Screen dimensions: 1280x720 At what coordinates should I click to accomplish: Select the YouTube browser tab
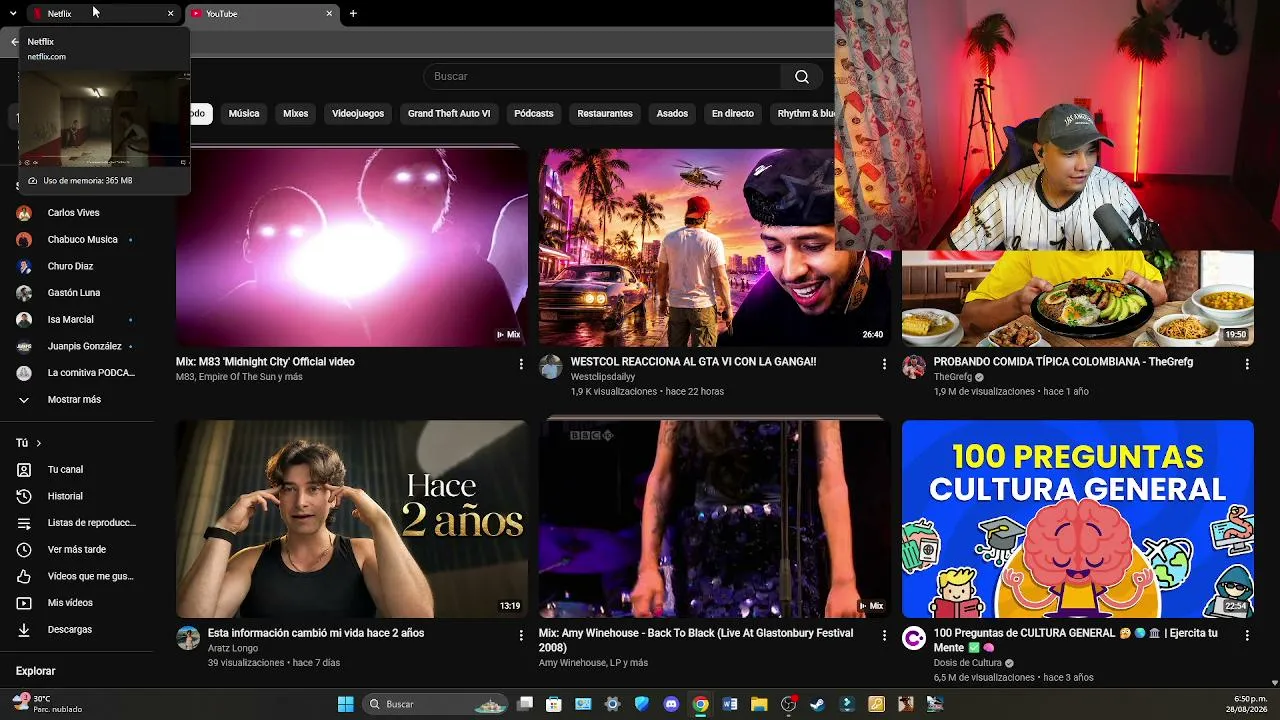[x=262, y=13]
